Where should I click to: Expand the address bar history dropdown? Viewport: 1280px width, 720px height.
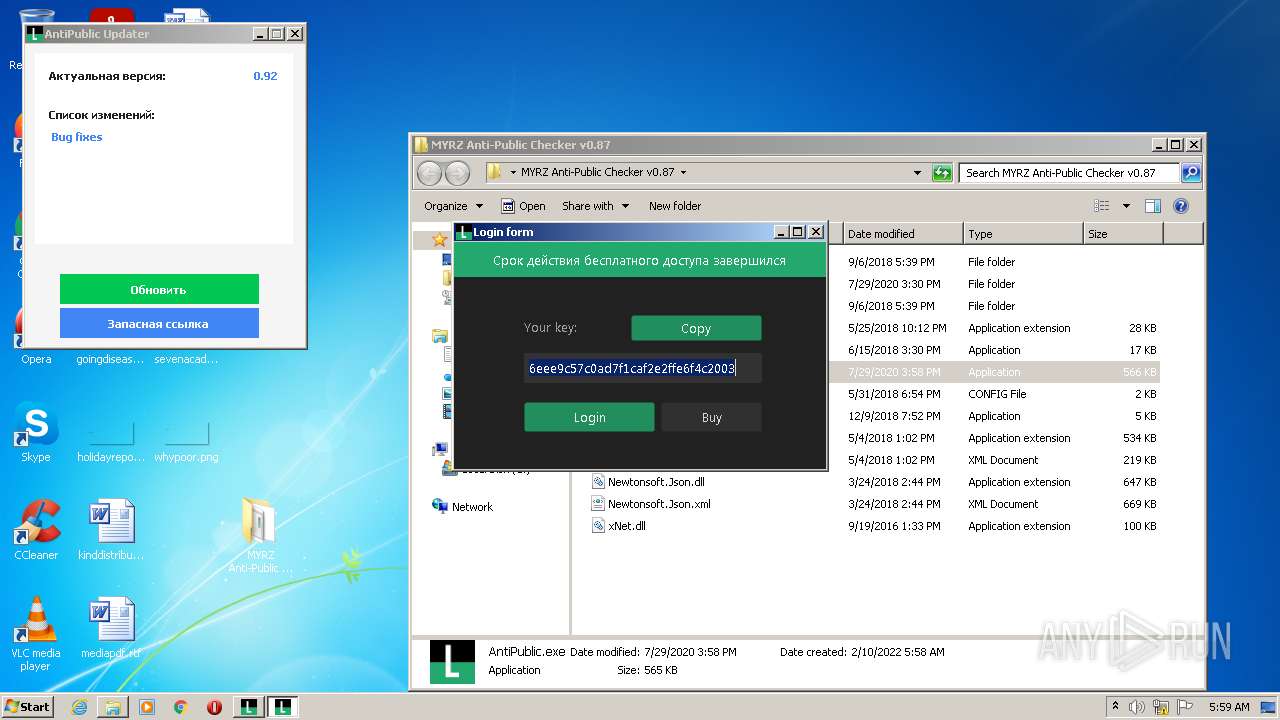click(x=918, y=173)
